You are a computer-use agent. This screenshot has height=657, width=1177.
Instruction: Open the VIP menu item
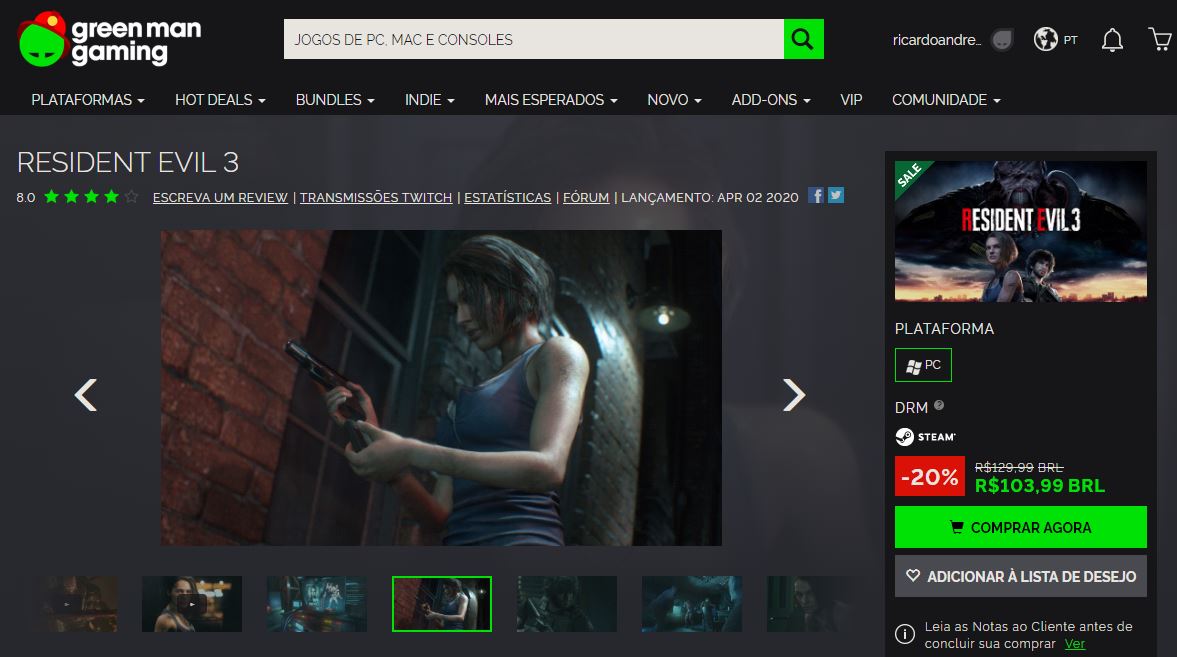point(851,100)
